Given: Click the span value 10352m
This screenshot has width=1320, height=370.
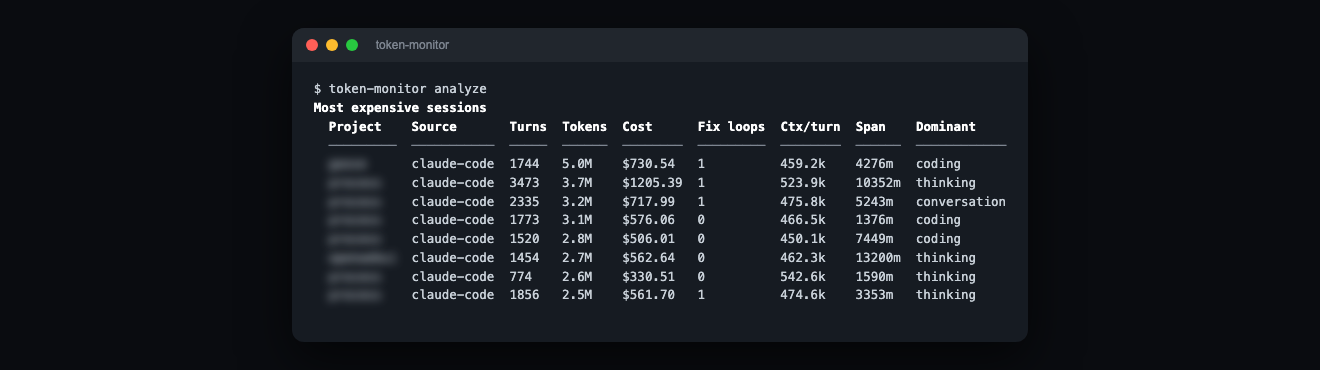Looking at the screenshot, I should coord(879,183).
